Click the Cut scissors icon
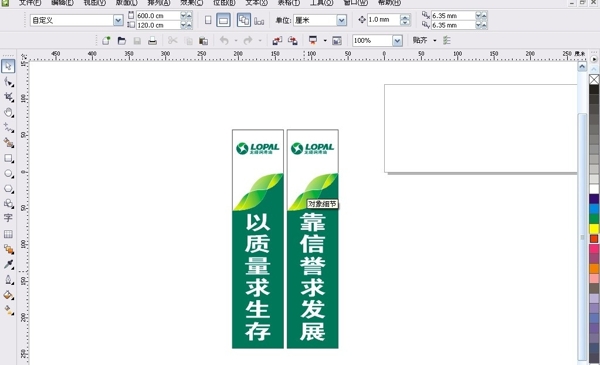 point(173,41)
